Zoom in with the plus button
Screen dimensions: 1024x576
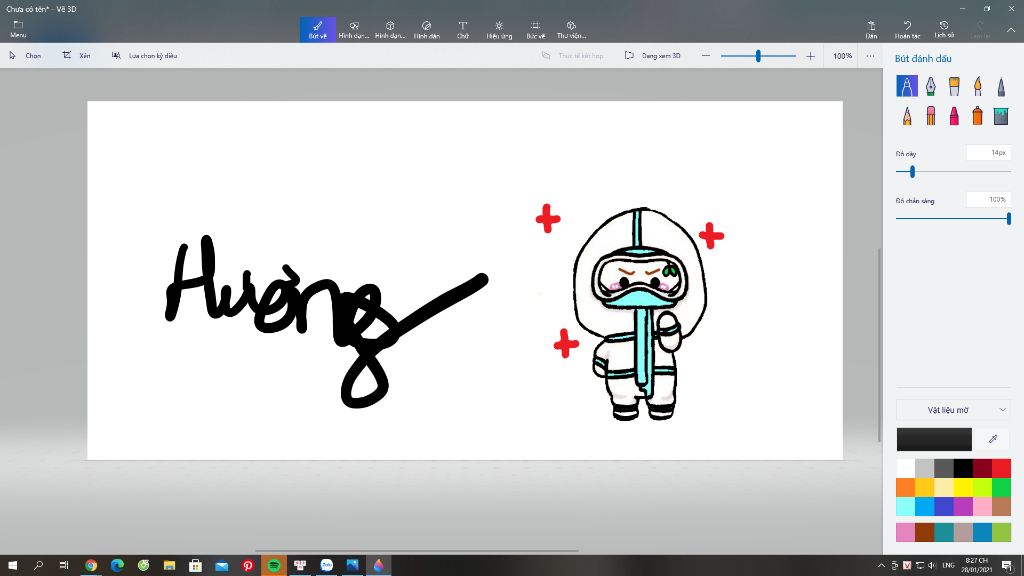click(810, 56)
